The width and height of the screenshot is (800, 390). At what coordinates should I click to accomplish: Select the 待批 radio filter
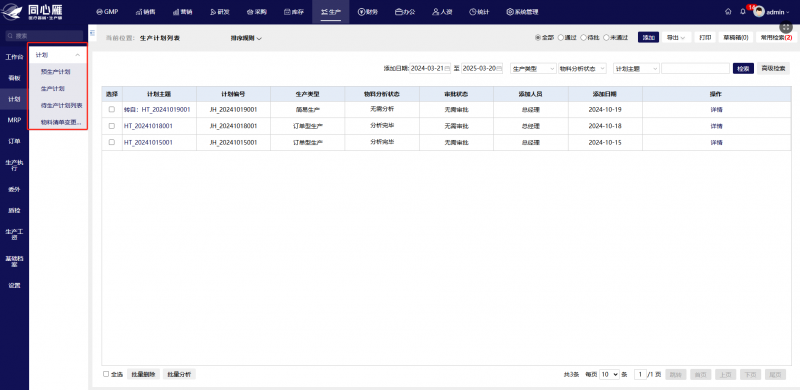(584, 38)
